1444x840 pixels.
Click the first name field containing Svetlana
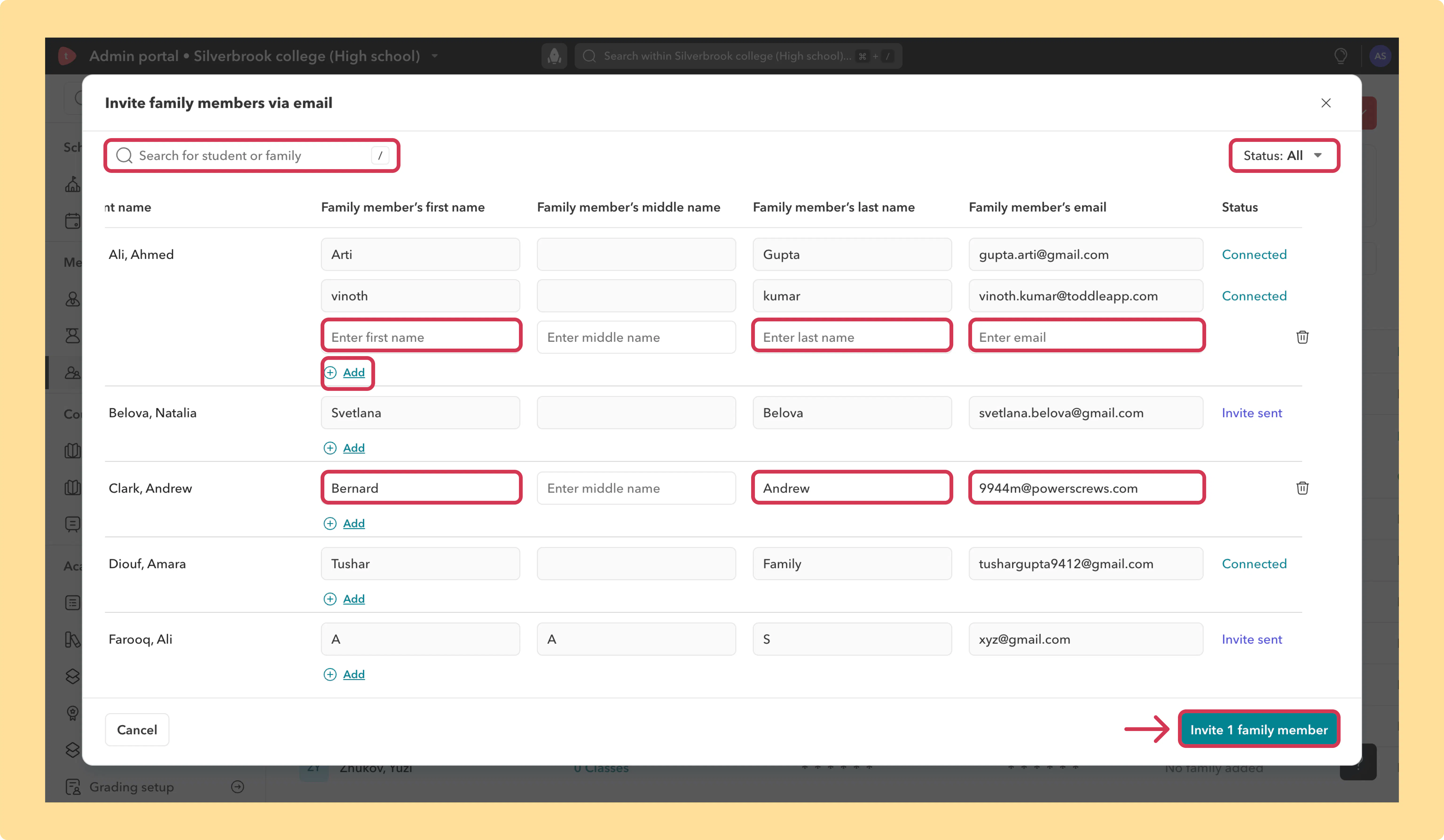421,413
